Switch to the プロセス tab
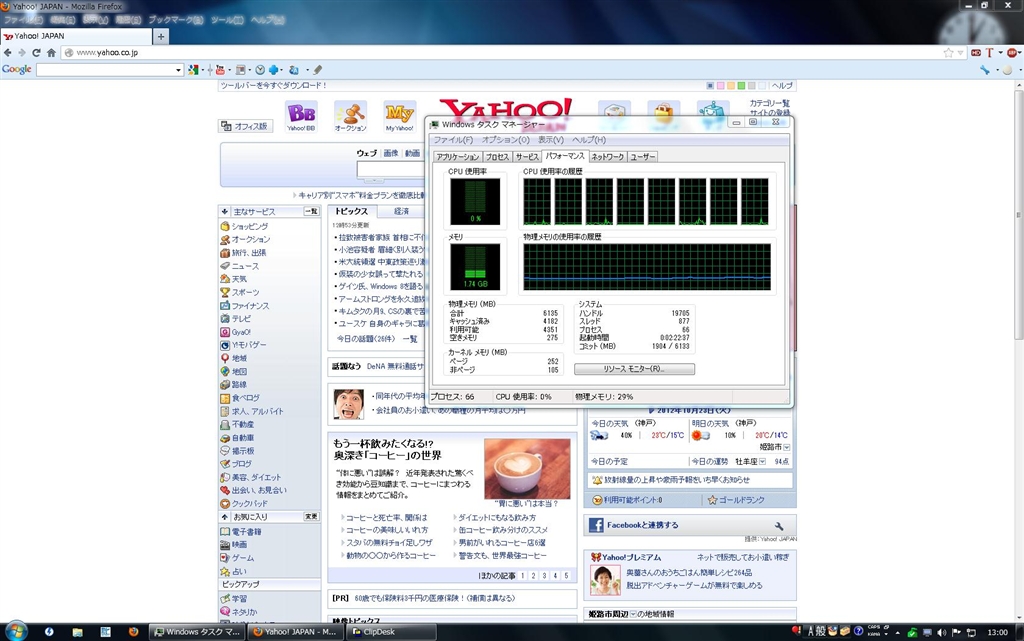Screen dimensions: 1024x641 497,157
